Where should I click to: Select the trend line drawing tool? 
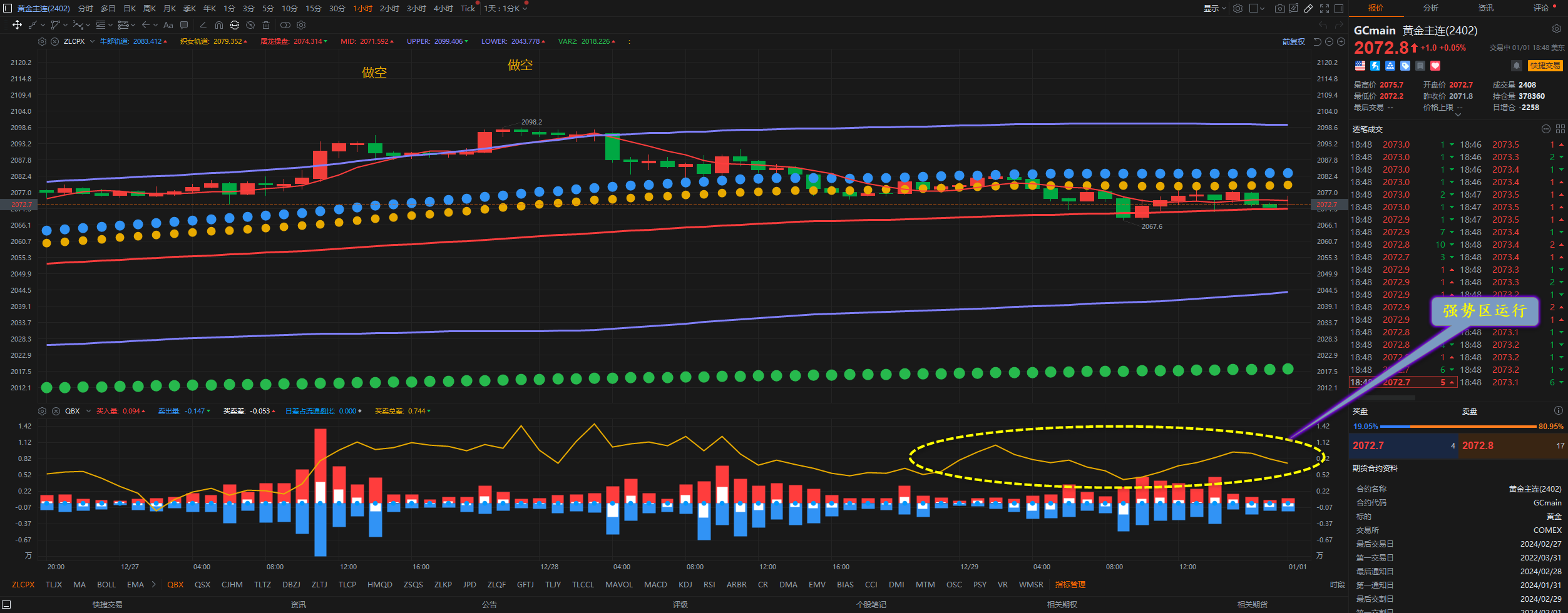(x=33, y=25)
